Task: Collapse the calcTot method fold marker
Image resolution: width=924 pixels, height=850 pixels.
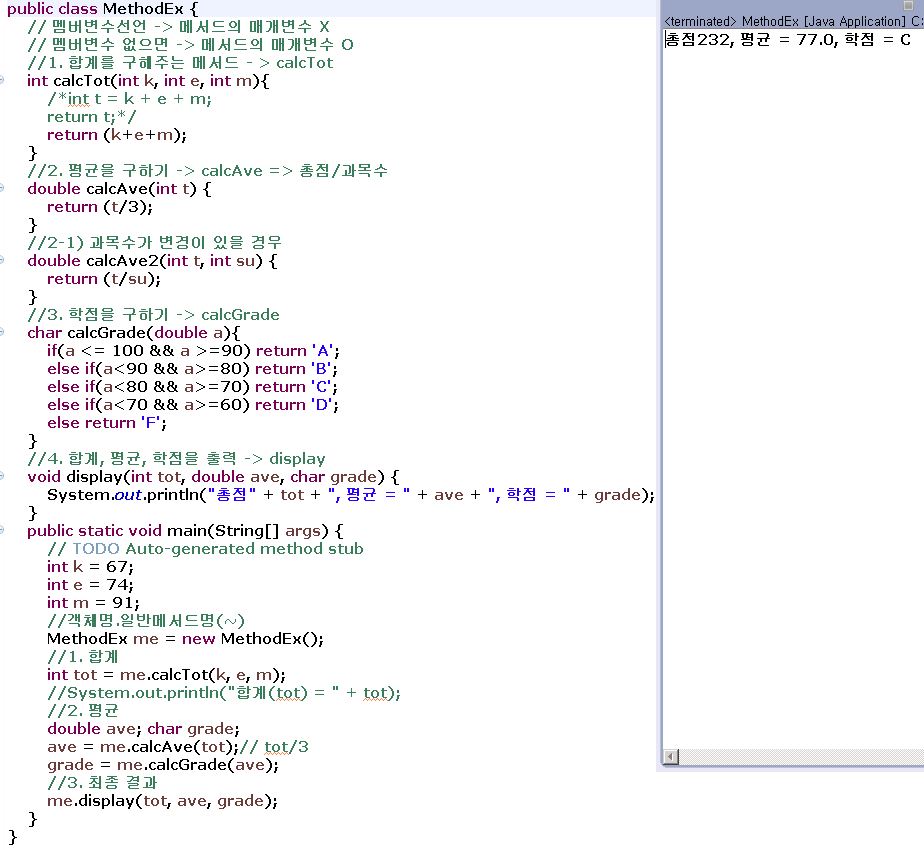Action: coord(2,80)
